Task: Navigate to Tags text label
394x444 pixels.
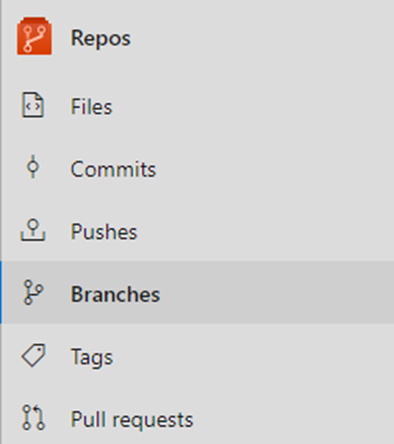Action: (92, 357)
